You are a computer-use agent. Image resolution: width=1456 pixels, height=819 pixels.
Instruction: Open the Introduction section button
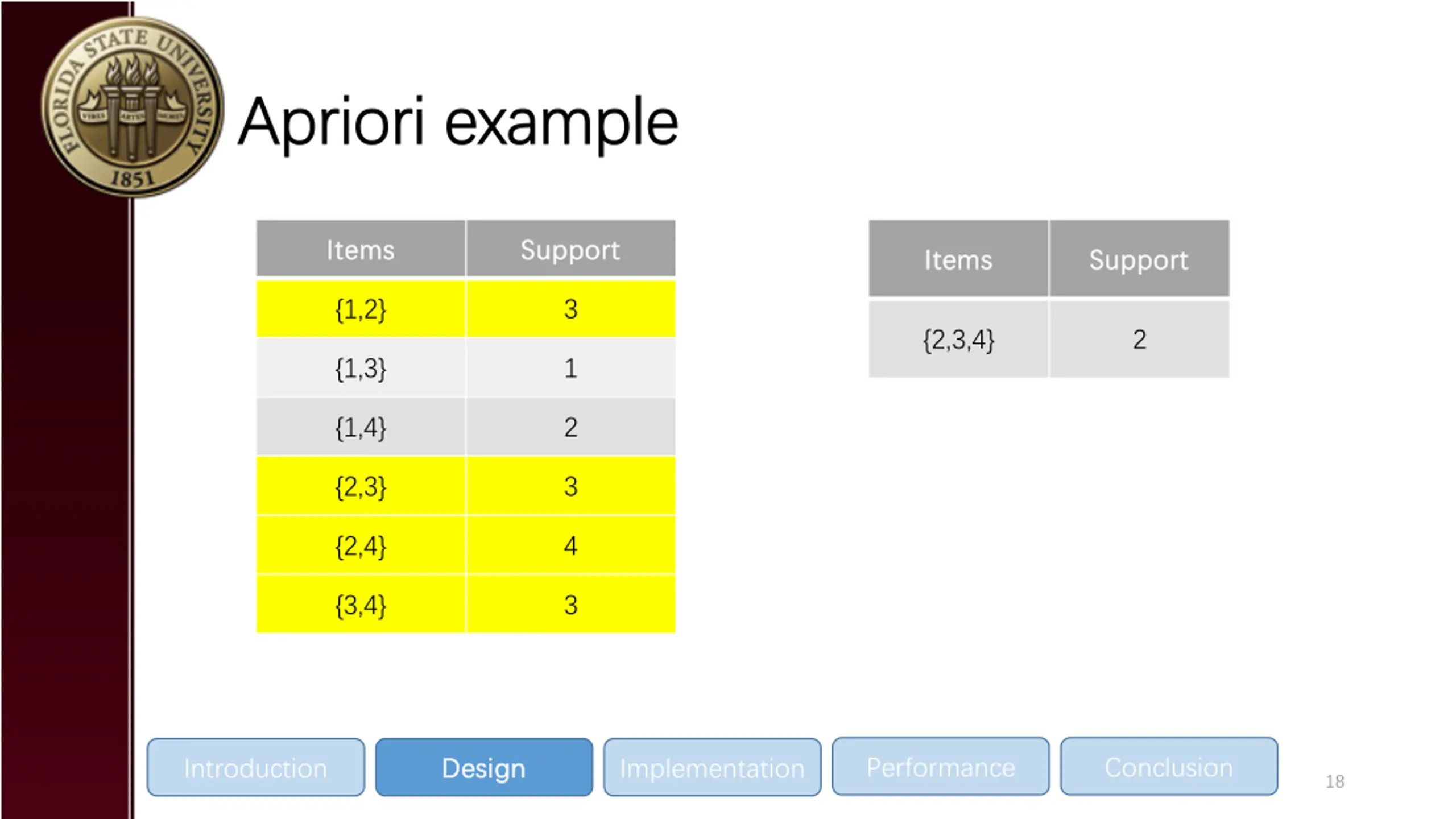pos(255,768)
